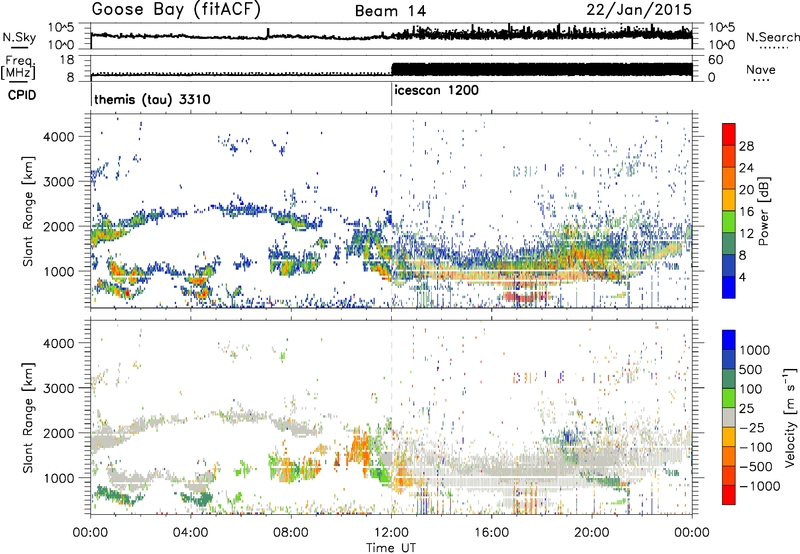Click the CPID change marker line before "icescan 1200"
Image resolution: width=800 pixels, height=554 pixels.
click(x=391, y=96)
